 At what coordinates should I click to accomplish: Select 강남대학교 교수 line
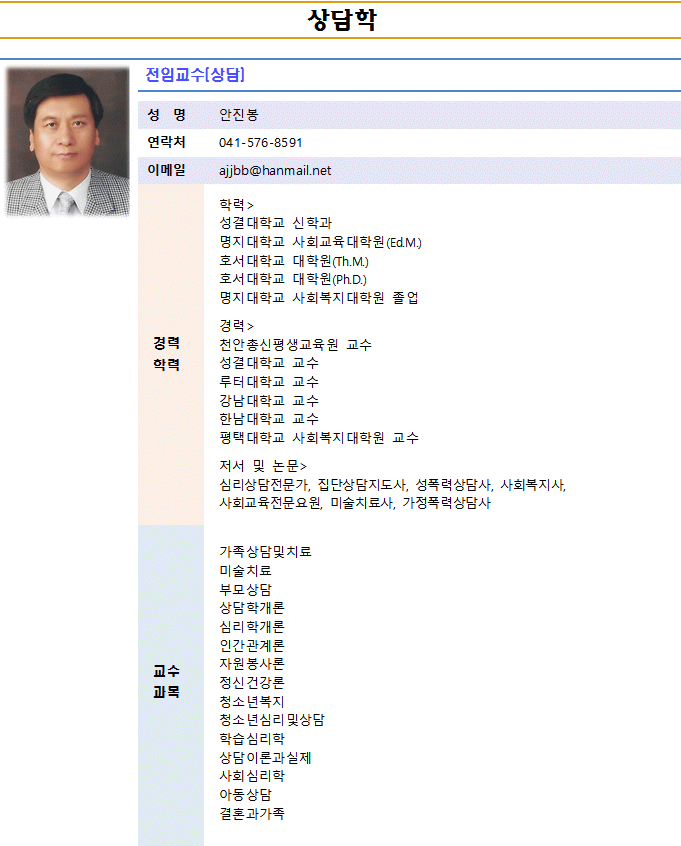pos(269,400)
